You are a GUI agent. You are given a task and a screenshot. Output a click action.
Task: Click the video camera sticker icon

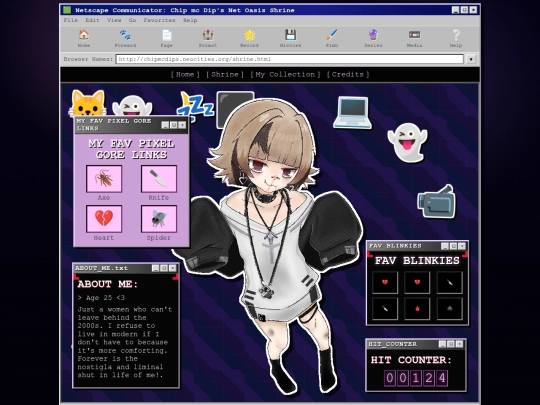pyautogui.click(x=437, y=202)
